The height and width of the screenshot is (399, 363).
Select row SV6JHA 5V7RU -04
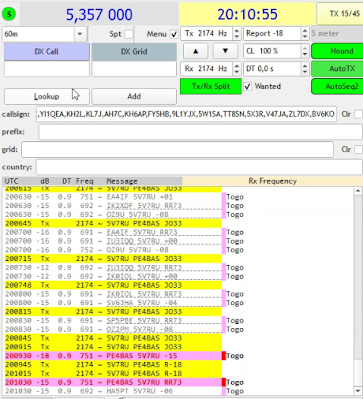coord(113,303)
